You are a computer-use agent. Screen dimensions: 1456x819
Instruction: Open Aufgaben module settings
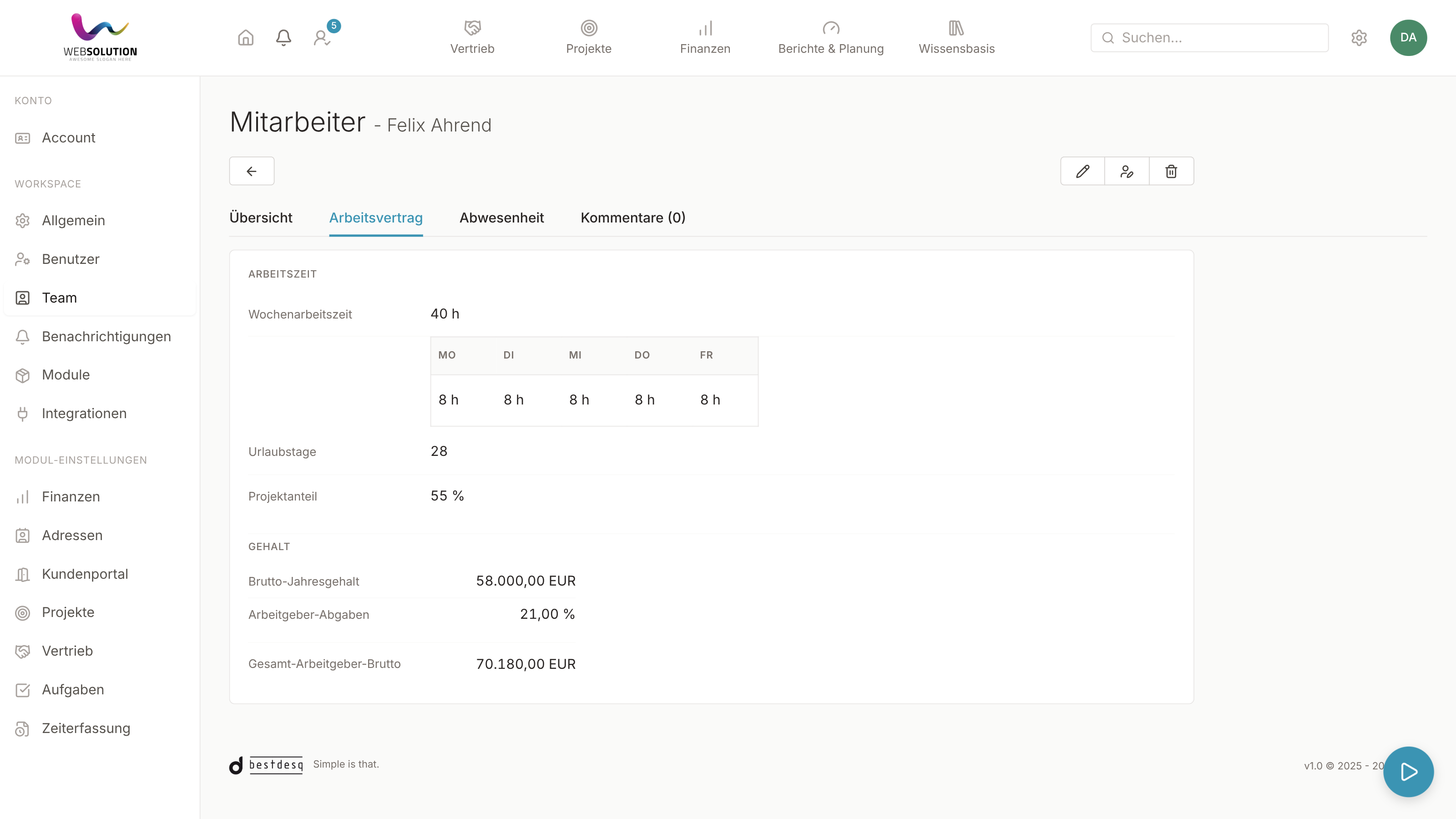click(x=100, y=690)
